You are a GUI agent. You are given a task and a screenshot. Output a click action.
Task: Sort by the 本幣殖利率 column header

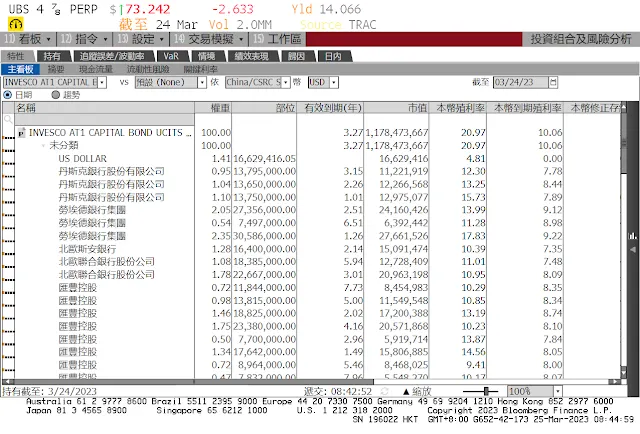458,108
